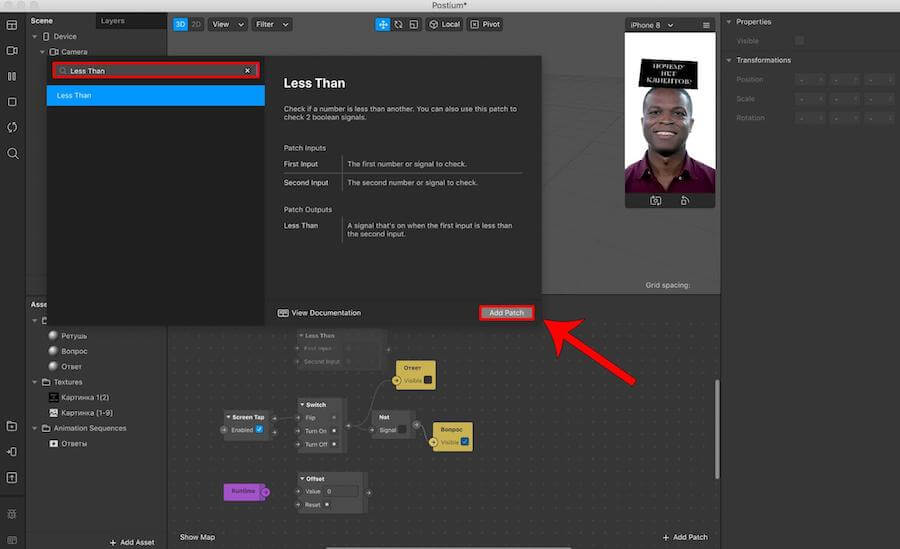900x549 pixels.
Task: Click the pause icon in left sidebar
Action: 11,76
